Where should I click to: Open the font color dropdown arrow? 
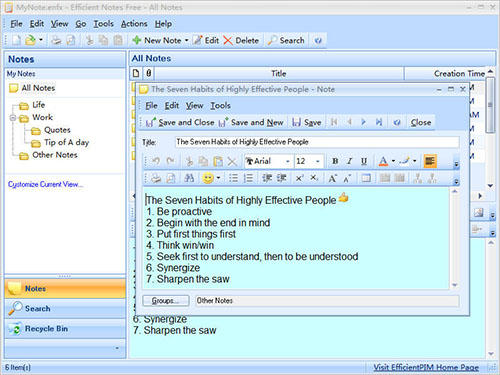tap(393, 161)
